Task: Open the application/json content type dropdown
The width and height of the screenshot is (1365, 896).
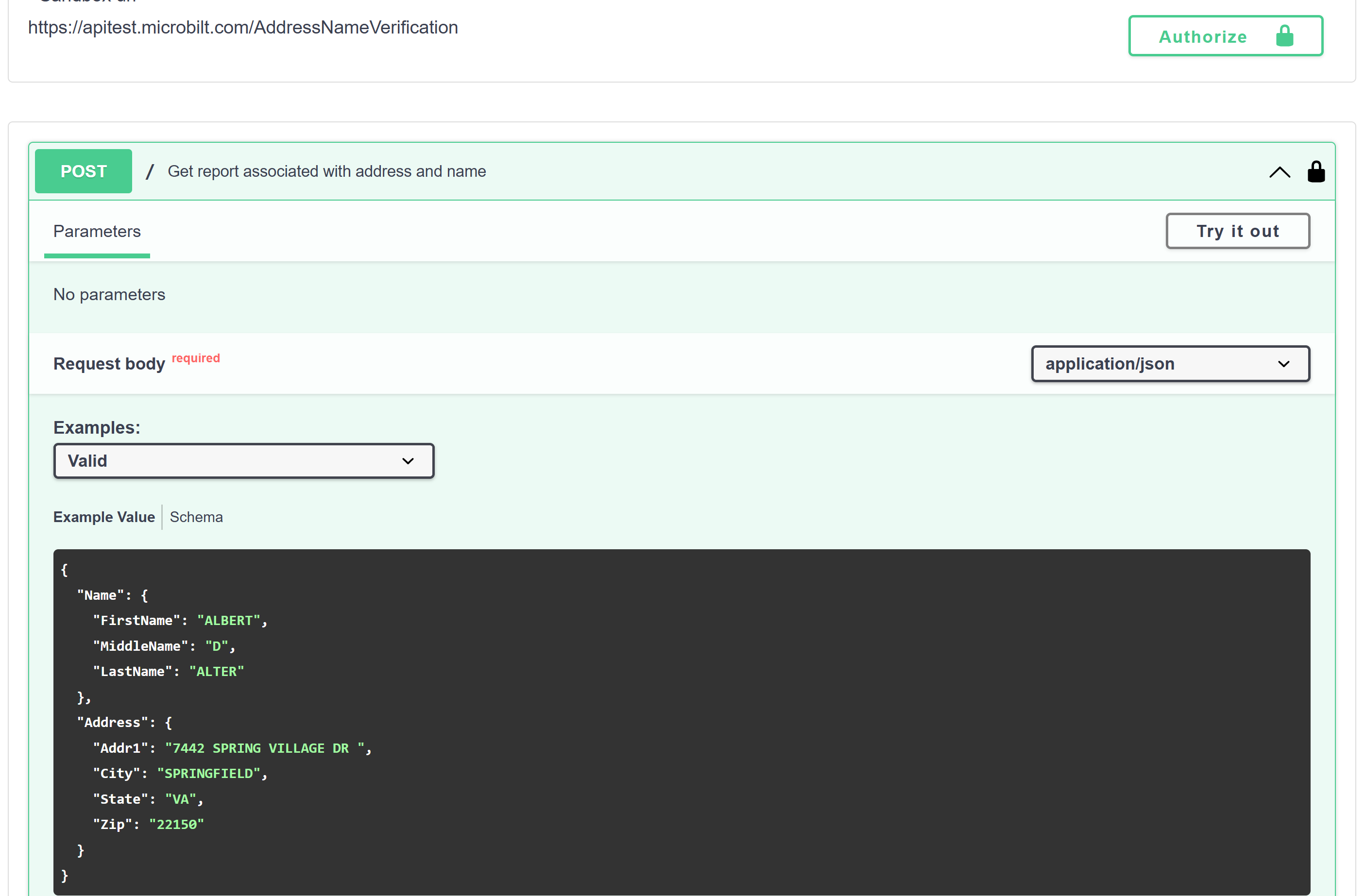Action: pyautogui.click(x=1170, y=364)
